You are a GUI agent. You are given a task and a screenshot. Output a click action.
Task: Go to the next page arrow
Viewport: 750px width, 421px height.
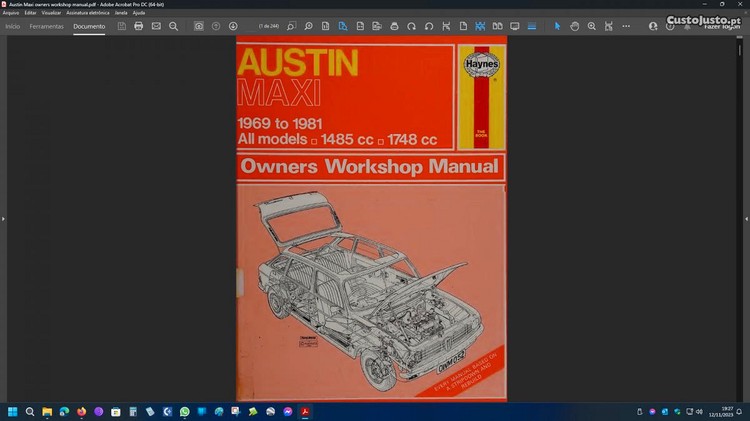point(233,26)
